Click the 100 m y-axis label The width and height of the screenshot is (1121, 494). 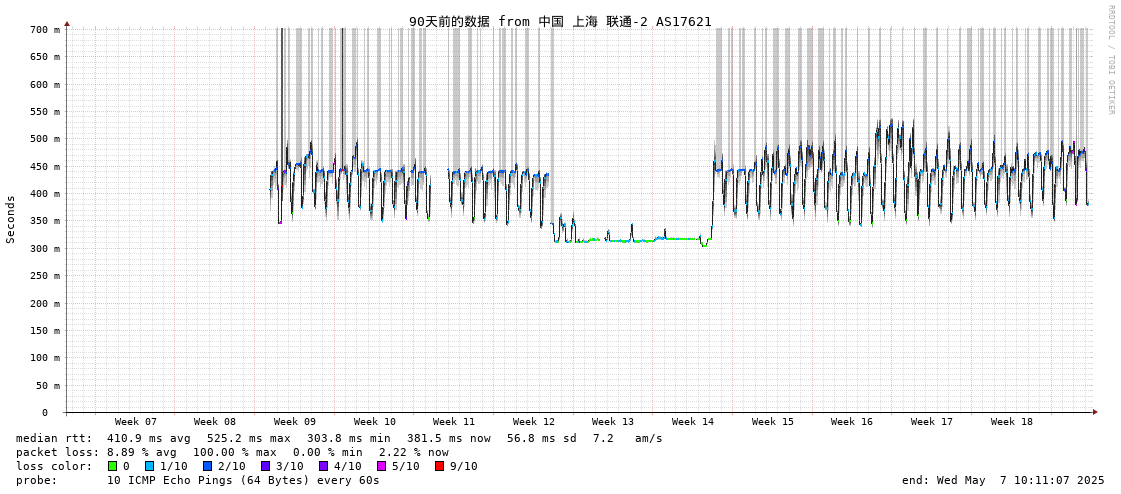click(45, 357)
